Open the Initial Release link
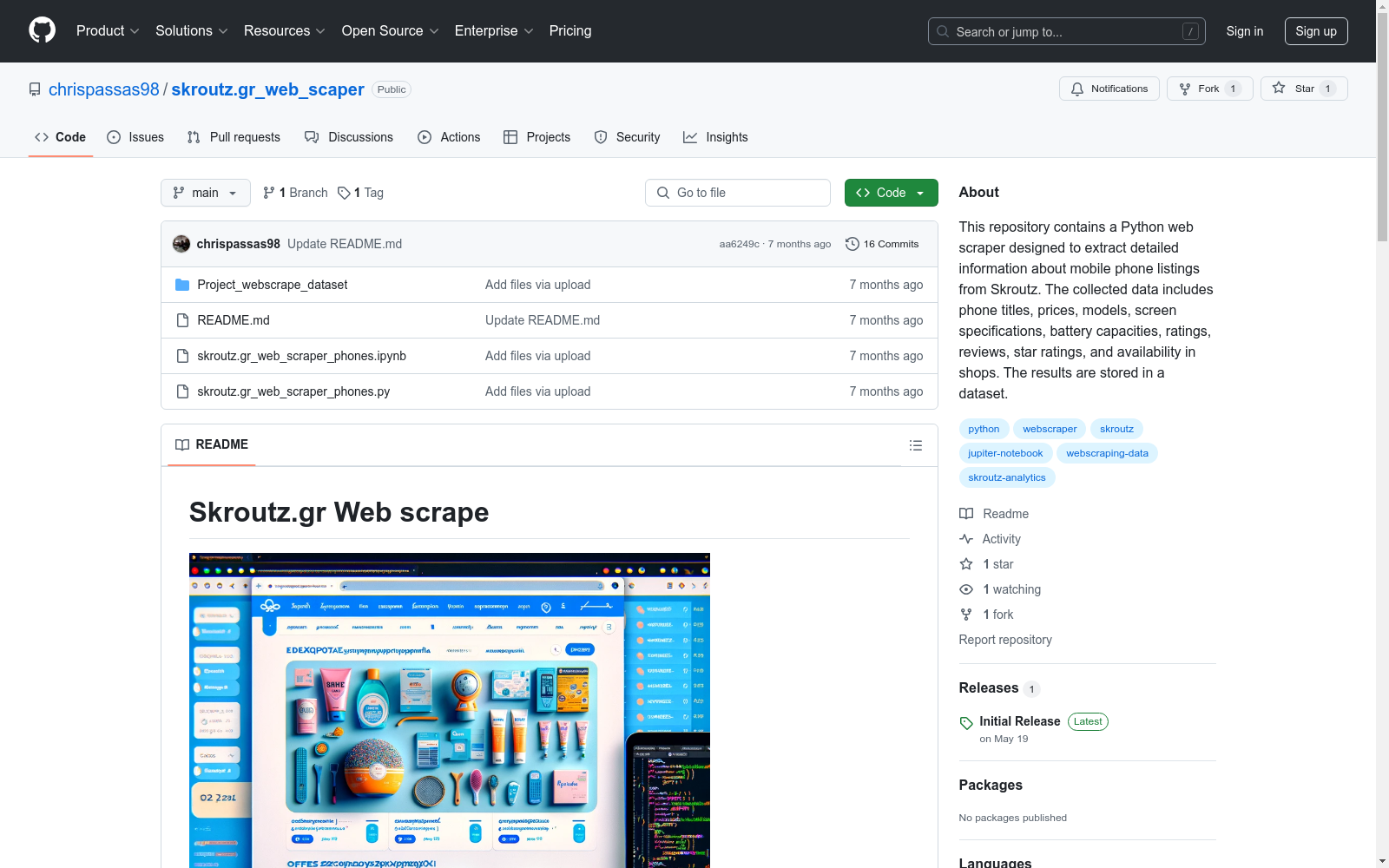Screen dimensions: 1389x868 [1020, 721]
